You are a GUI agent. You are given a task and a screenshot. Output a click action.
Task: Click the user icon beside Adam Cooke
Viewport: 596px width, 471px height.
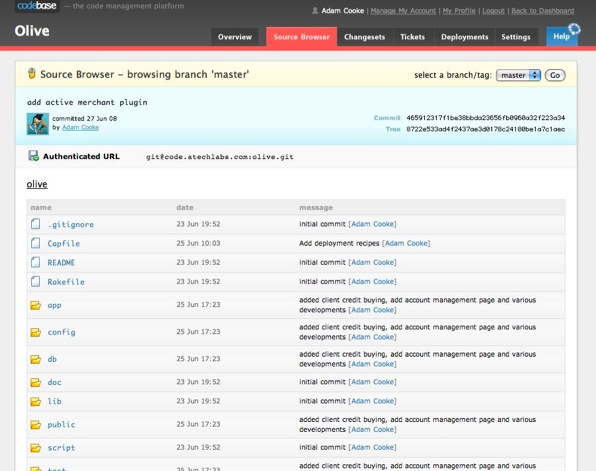point(315,11)
